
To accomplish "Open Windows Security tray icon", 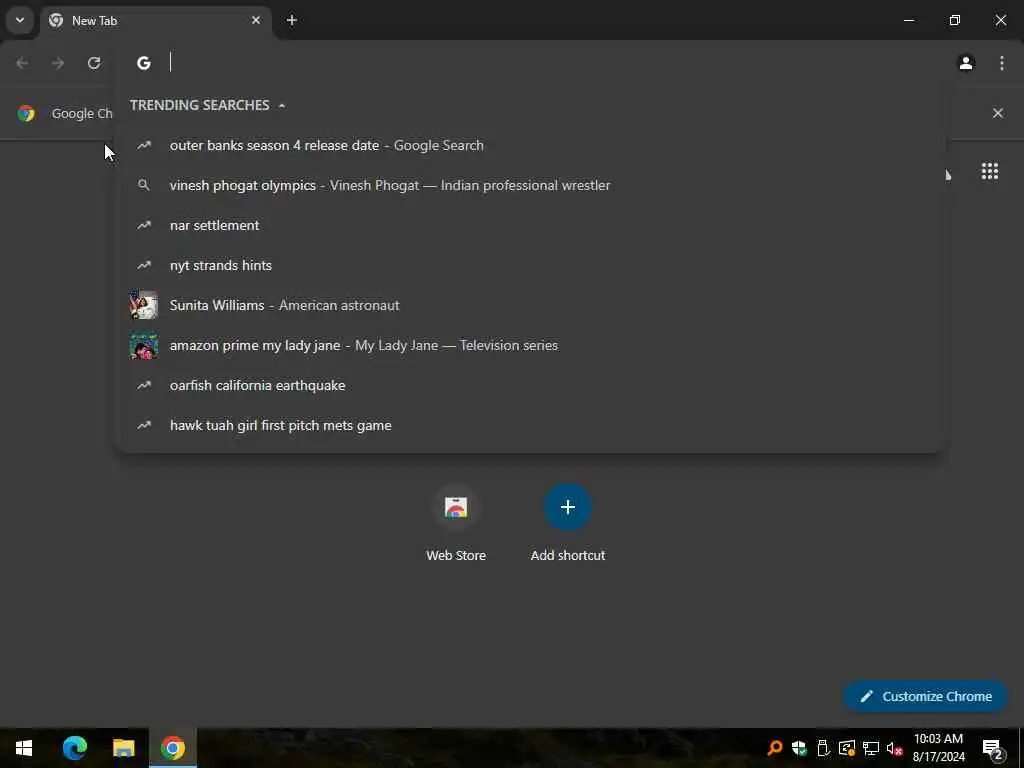I will [x=799, y=748].
